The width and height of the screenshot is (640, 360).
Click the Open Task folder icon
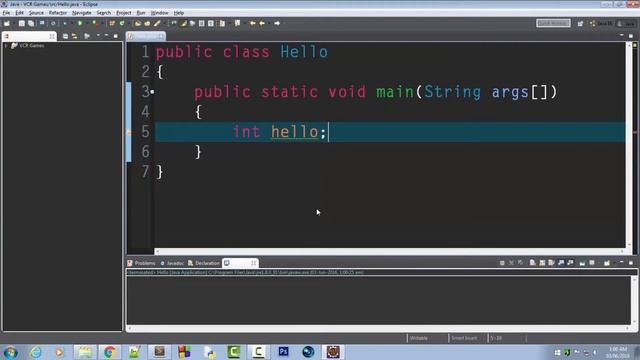click(x=147, y=24)
